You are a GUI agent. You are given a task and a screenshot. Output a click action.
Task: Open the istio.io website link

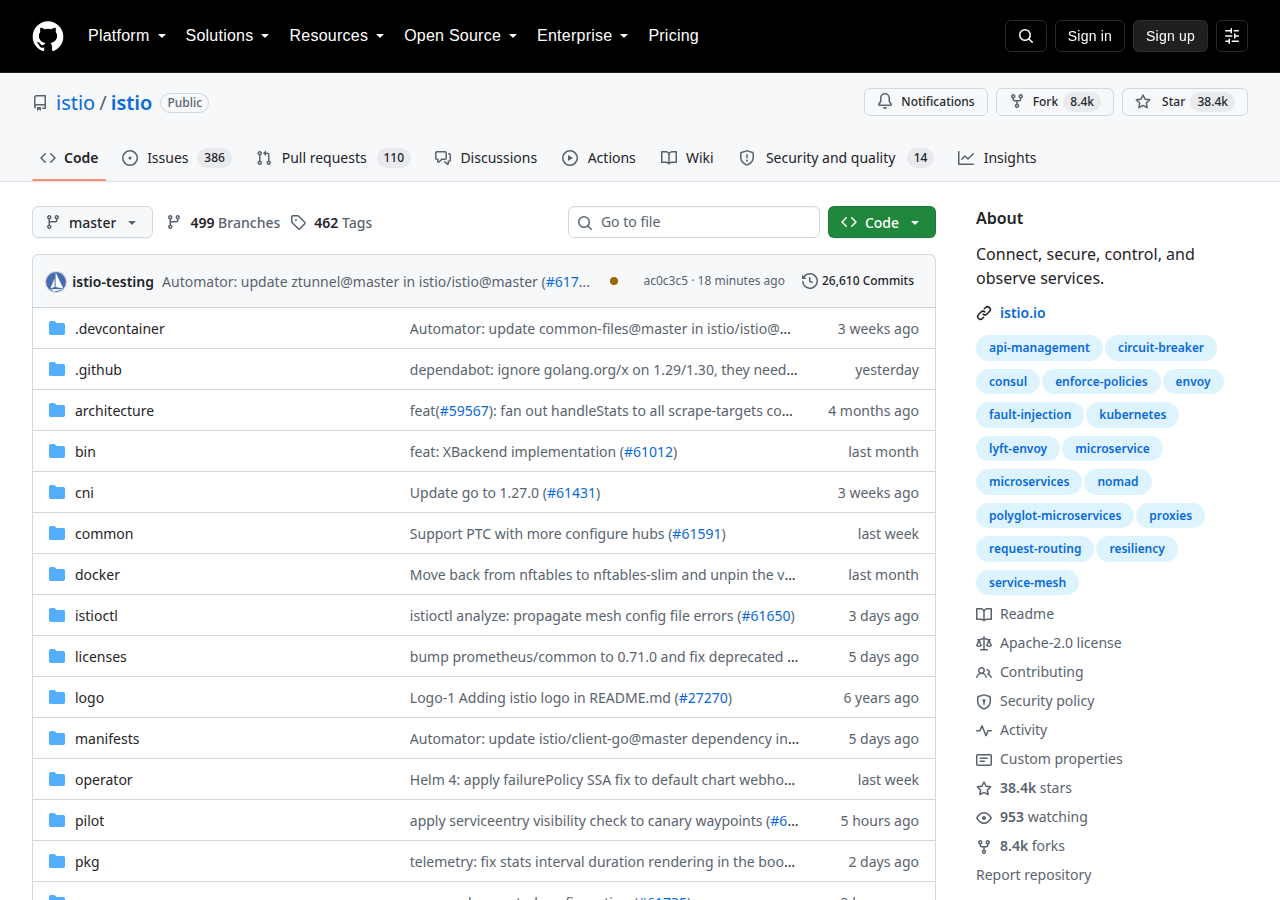1023,313
